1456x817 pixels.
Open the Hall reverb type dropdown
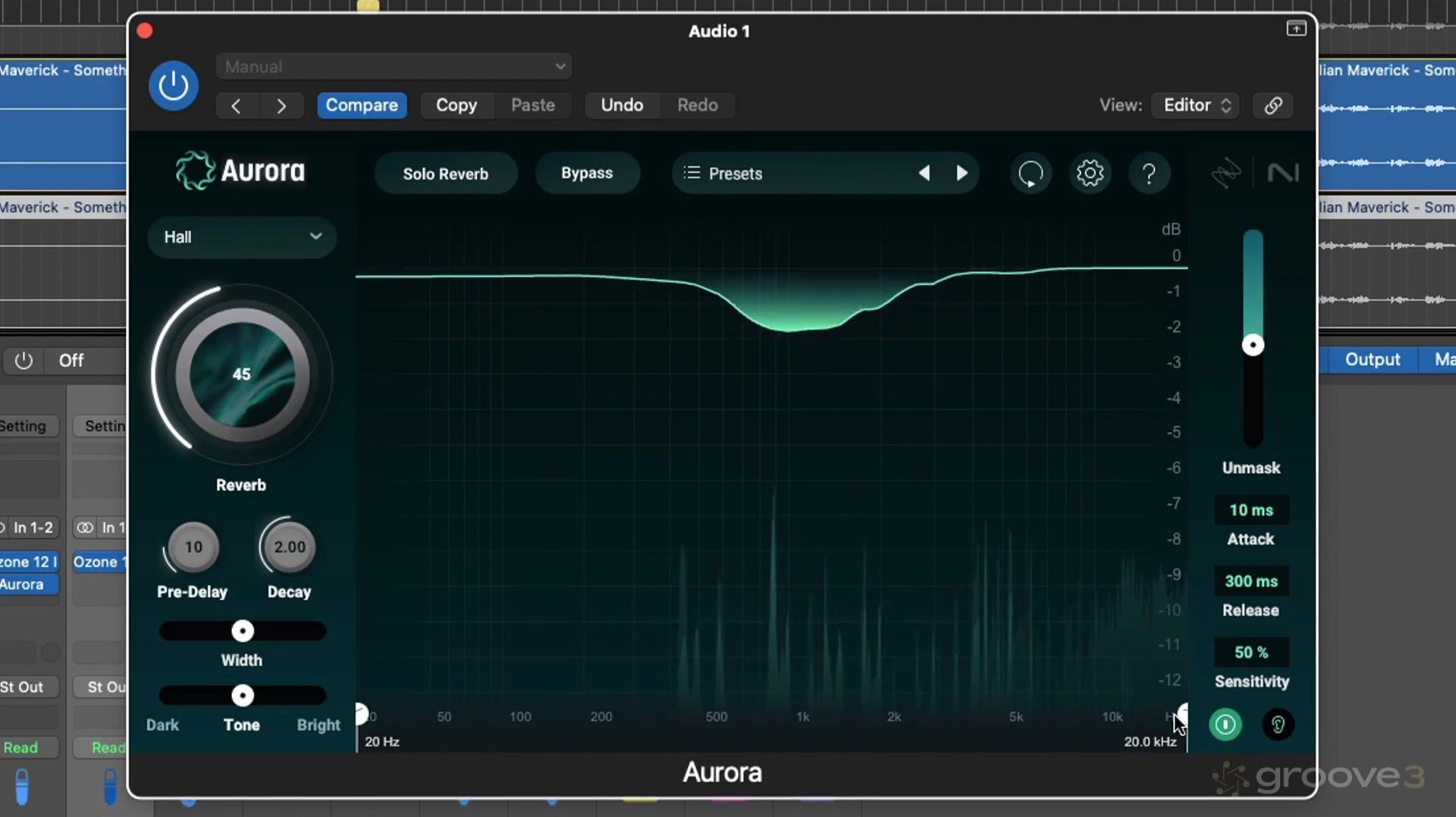point(242,237)
